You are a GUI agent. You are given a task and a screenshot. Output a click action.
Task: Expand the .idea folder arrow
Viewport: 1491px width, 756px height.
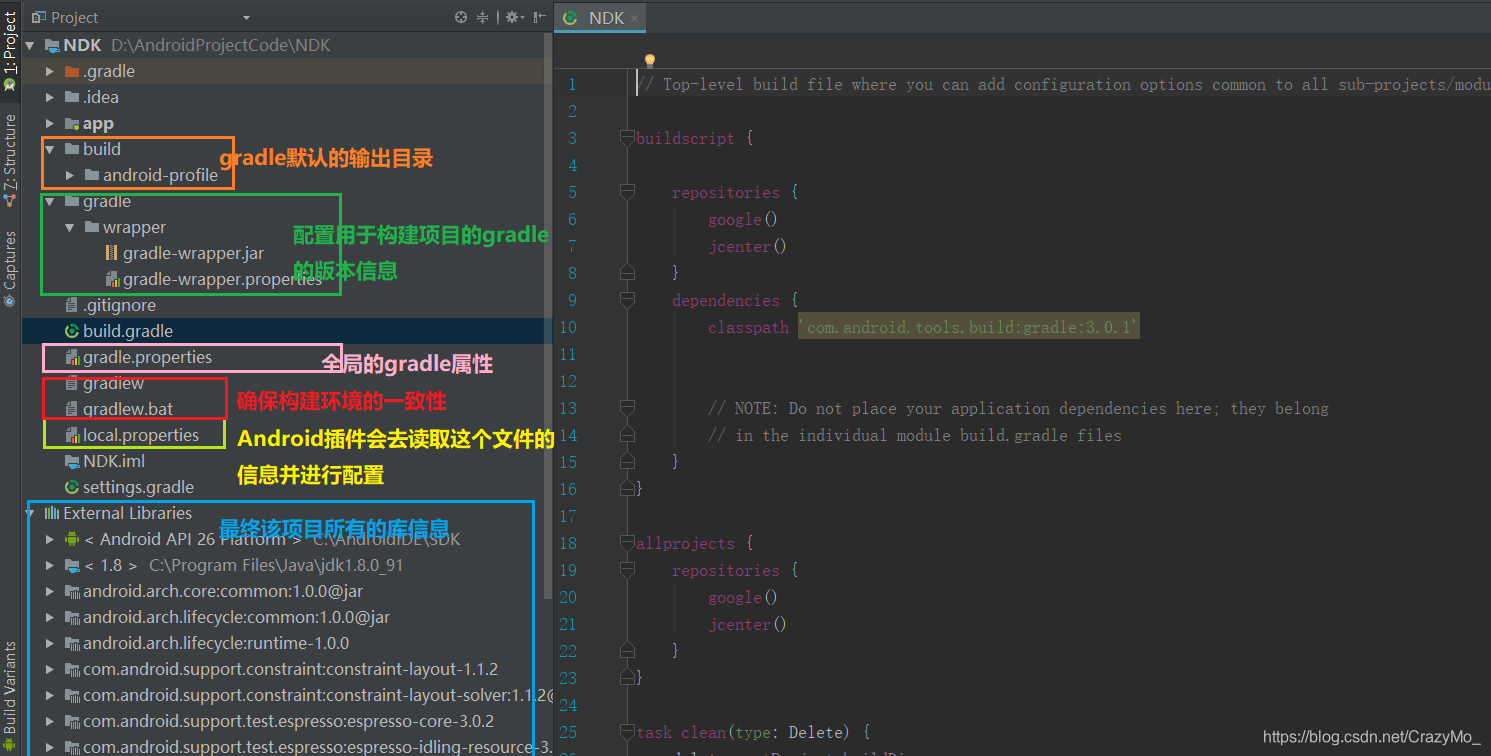pos(50,97)
